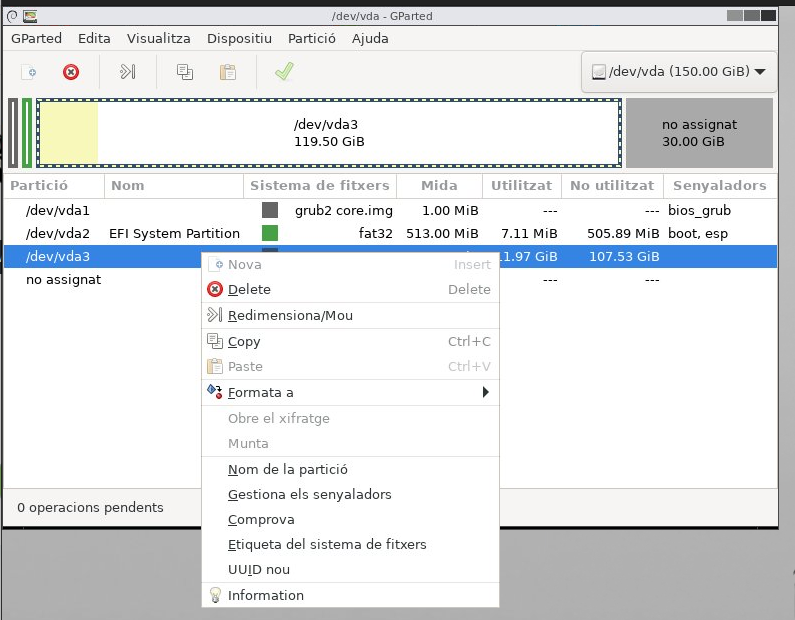The width and height of the screenshot is (795, 620).
Task: Select 'Nom de la partició' entry
Action: click(287, 469)
